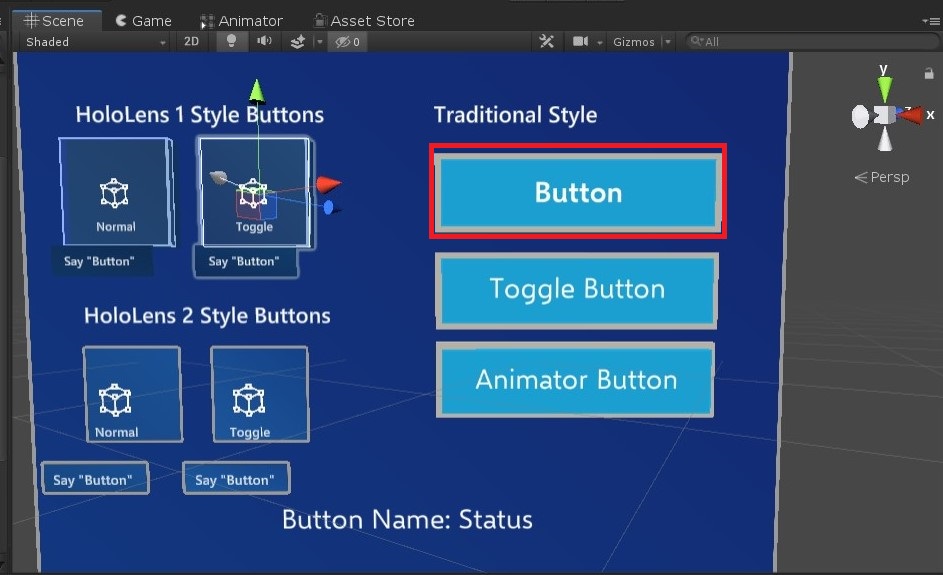Click the Persp projection label
The image size is (943, 575).
point(882,177)
